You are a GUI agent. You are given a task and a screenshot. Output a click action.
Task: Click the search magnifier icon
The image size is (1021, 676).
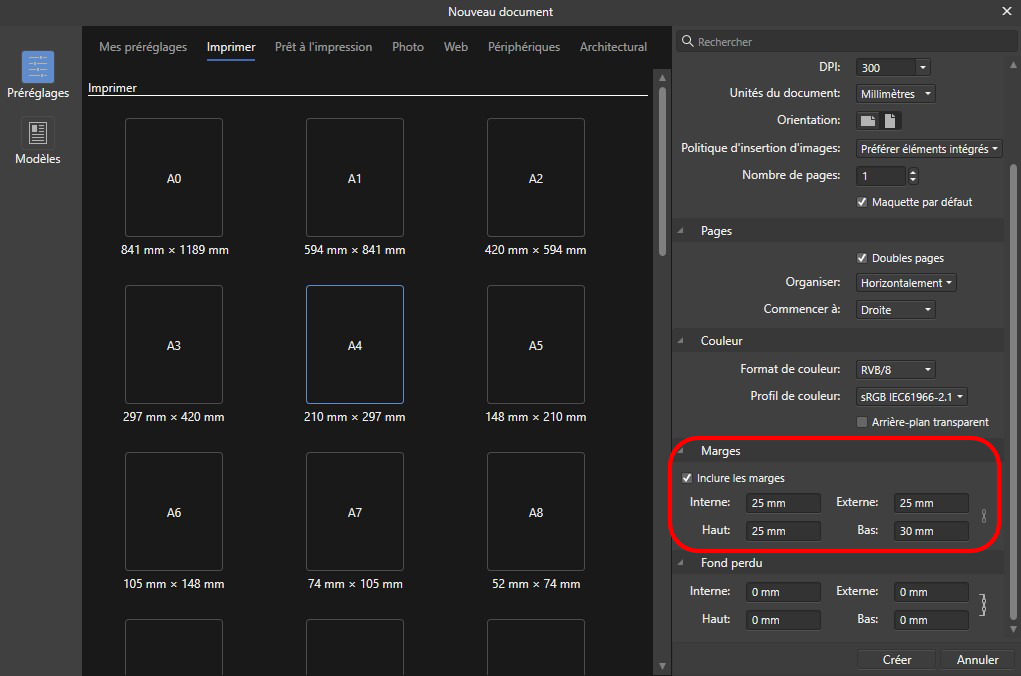pyautogui.click(x=687, y=41)
